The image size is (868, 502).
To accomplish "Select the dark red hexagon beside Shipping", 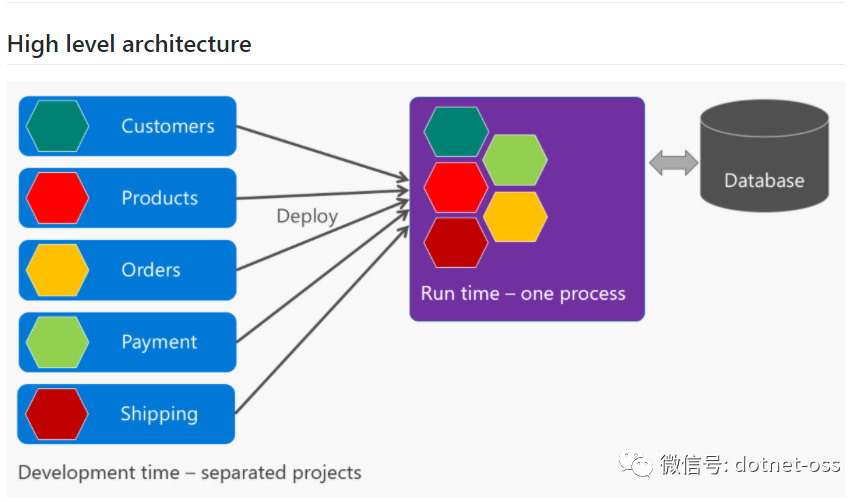I will tap(56, 414).
